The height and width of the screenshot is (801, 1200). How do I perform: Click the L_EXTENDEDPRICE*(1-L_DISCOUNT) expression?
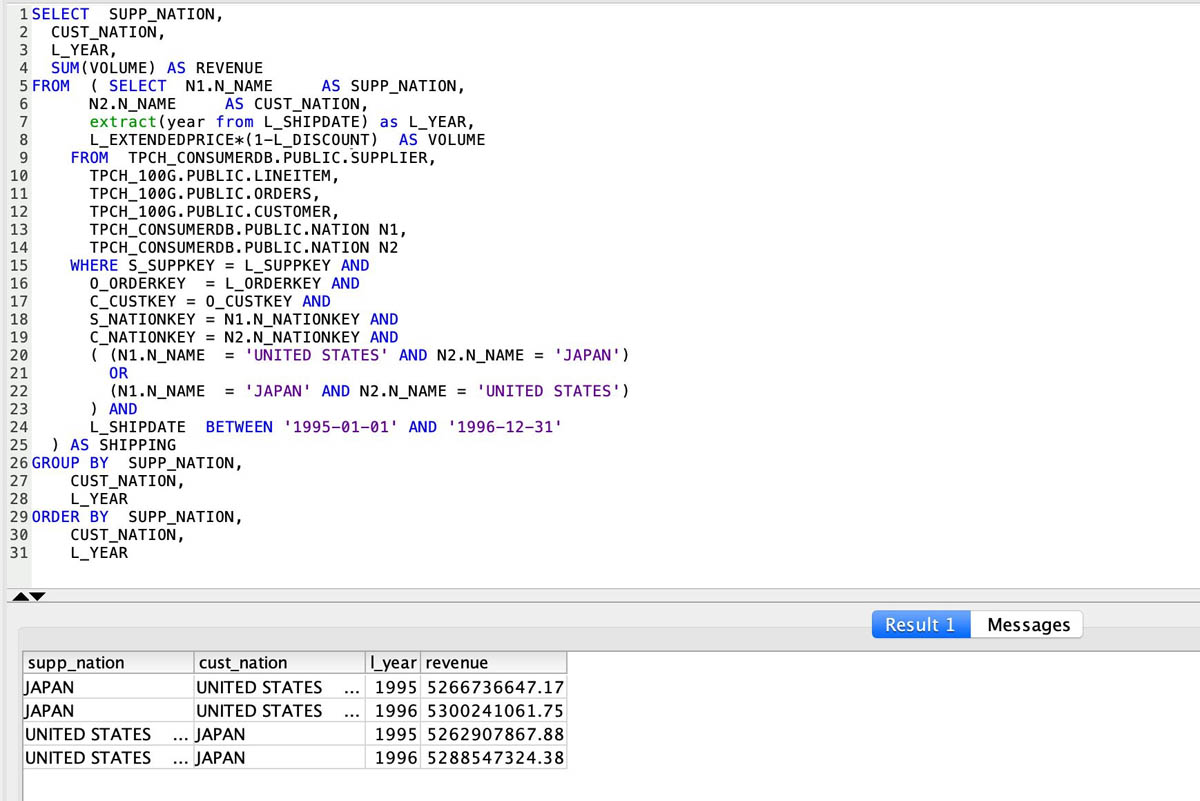click(234, 140)
